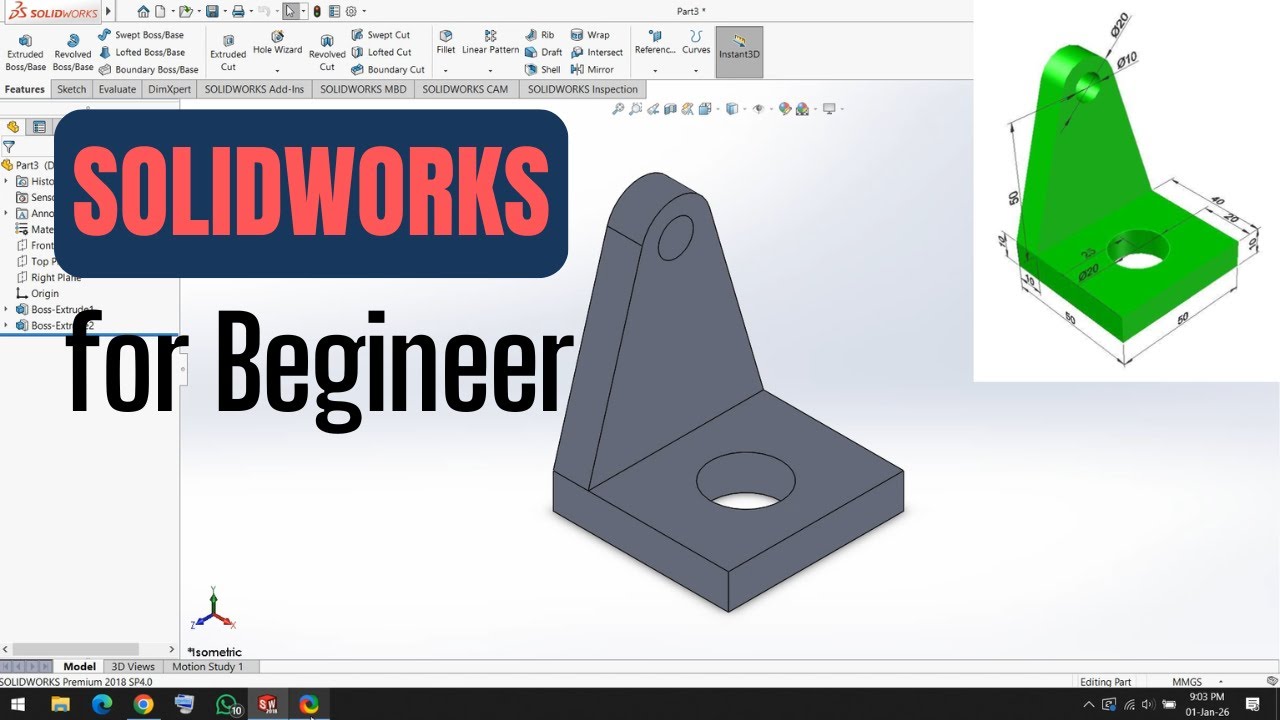1280x720 pixels.
Task: Expand Reference Geometry dropdown arrow
Action: pyautogui.click(x=655, y=70)
